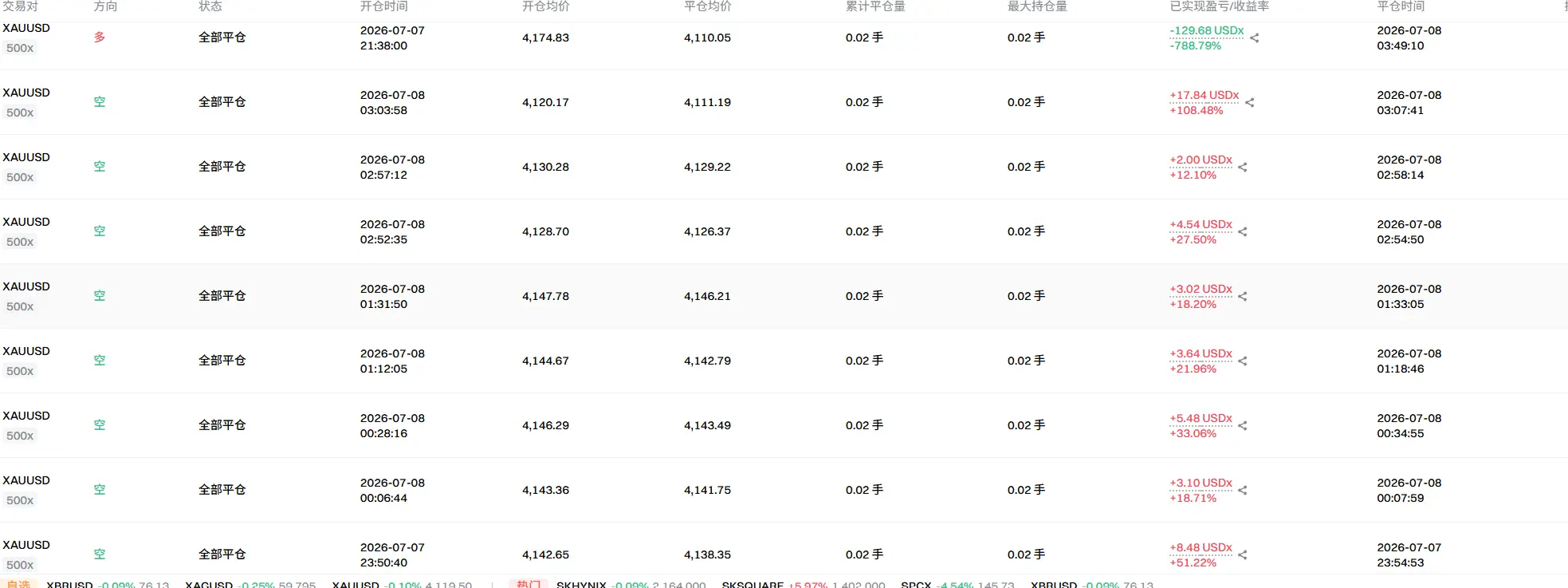Share the +17.84 USDx trade result
Screen dimensions: 1568x588
coord(1249,103)
